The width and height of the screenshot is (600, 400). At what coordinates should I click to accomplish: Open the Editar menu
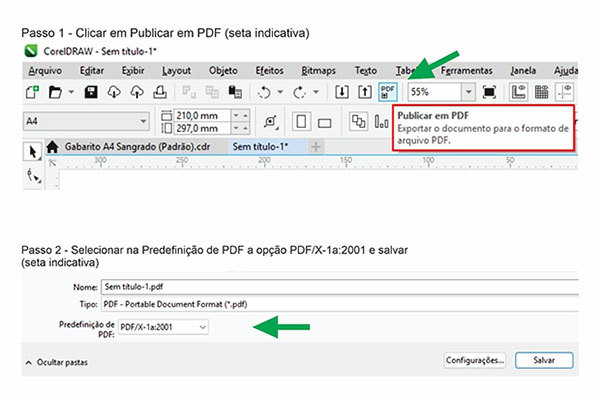click(x=92, y=71)
